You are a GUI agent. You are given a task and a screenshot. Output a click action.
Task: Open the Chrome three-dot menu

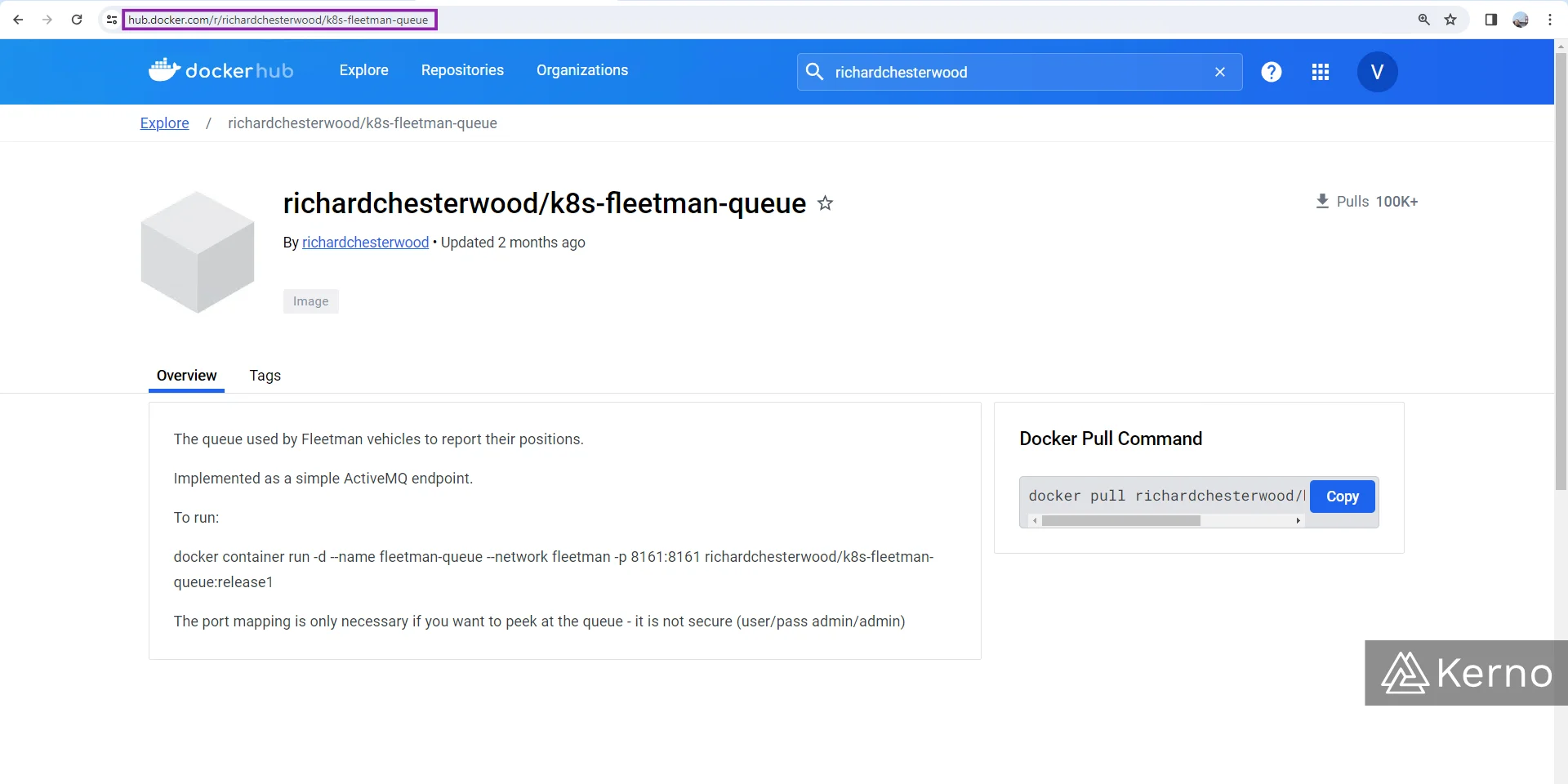click(1550, 20)
